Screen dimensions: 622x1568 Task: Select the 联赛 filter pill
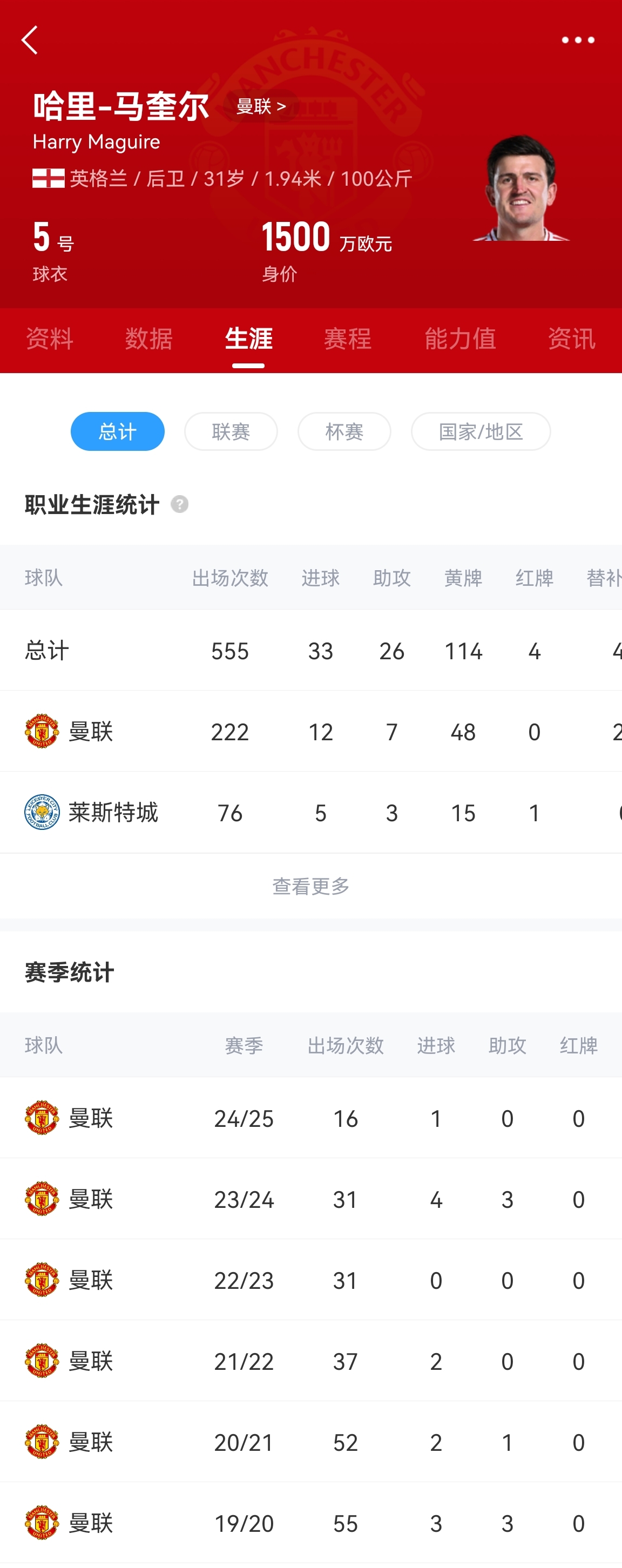(231, 431)
